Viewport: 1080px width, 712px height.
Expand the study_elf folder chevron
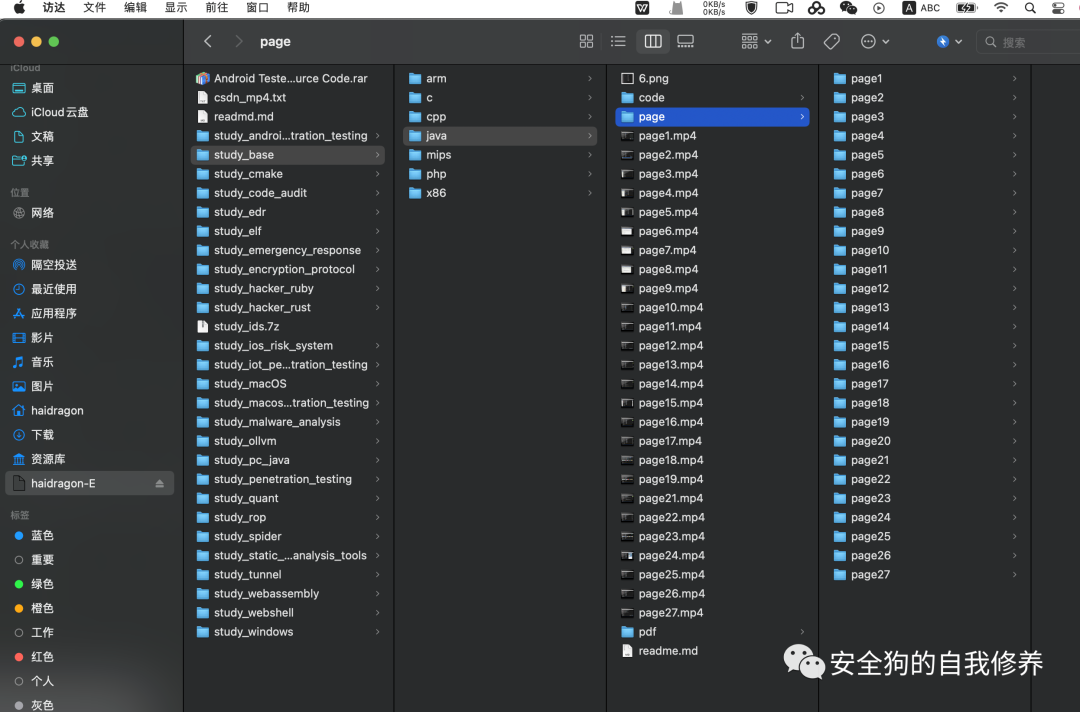377,231
